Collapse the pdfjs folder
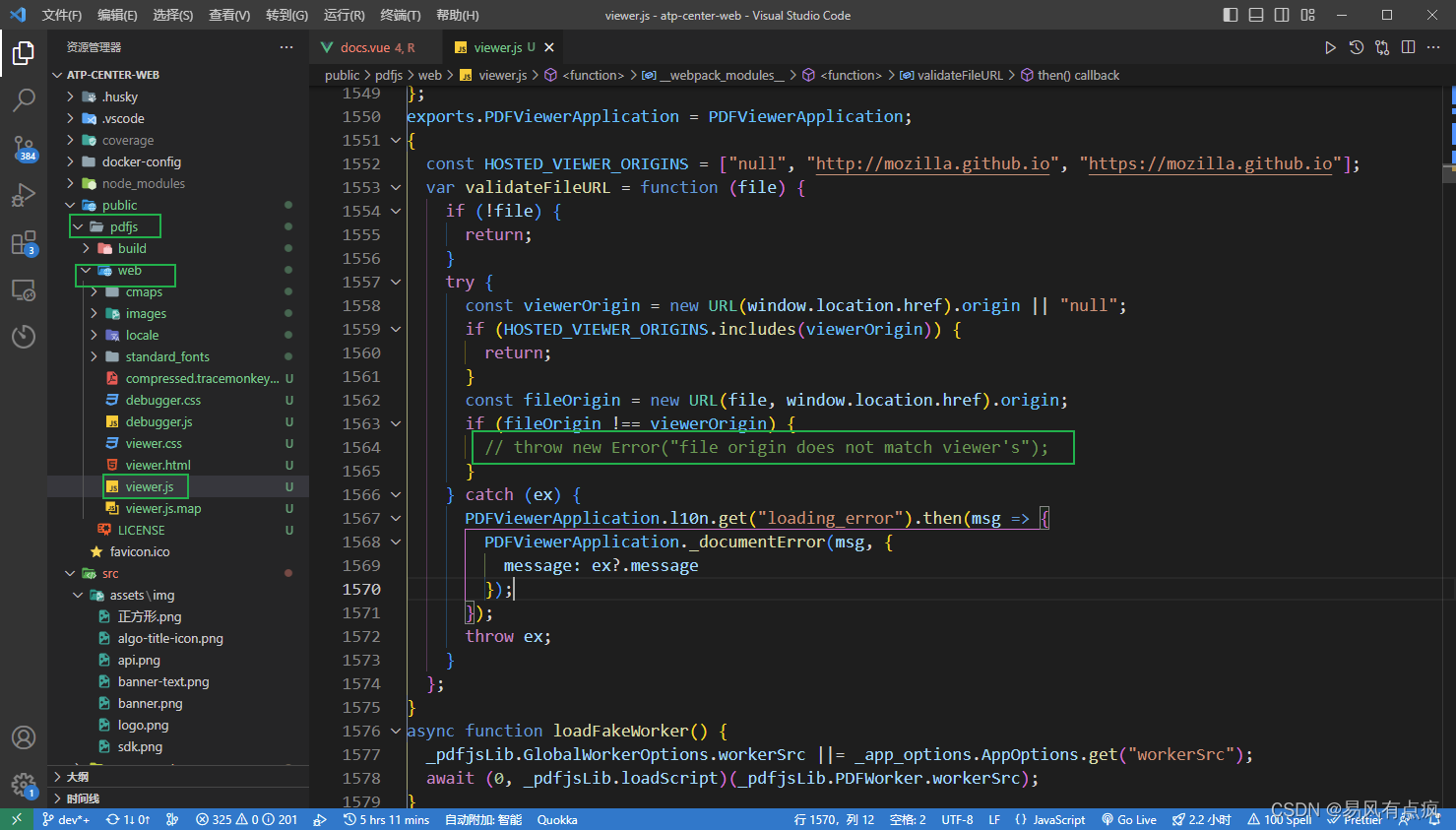The image size is (1456, 830). click(177, 226)
